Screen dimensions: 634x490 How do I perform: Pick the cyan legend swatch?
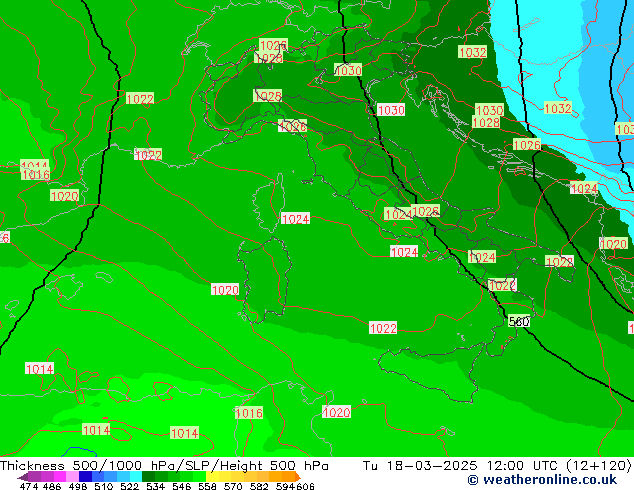click(x=136, y=477)
